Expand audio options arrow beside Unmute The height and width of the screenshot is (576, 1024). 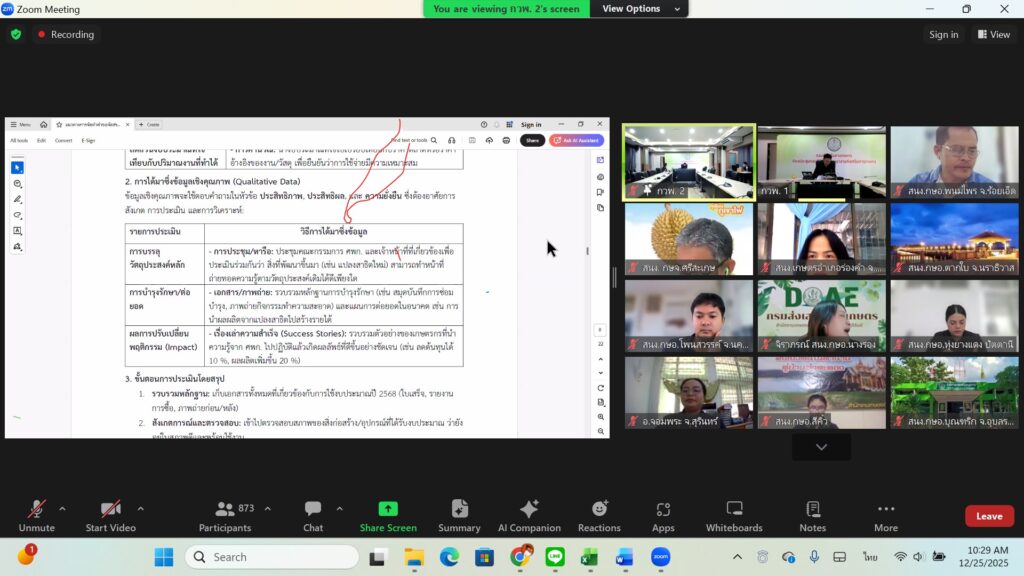pos(62,508)
